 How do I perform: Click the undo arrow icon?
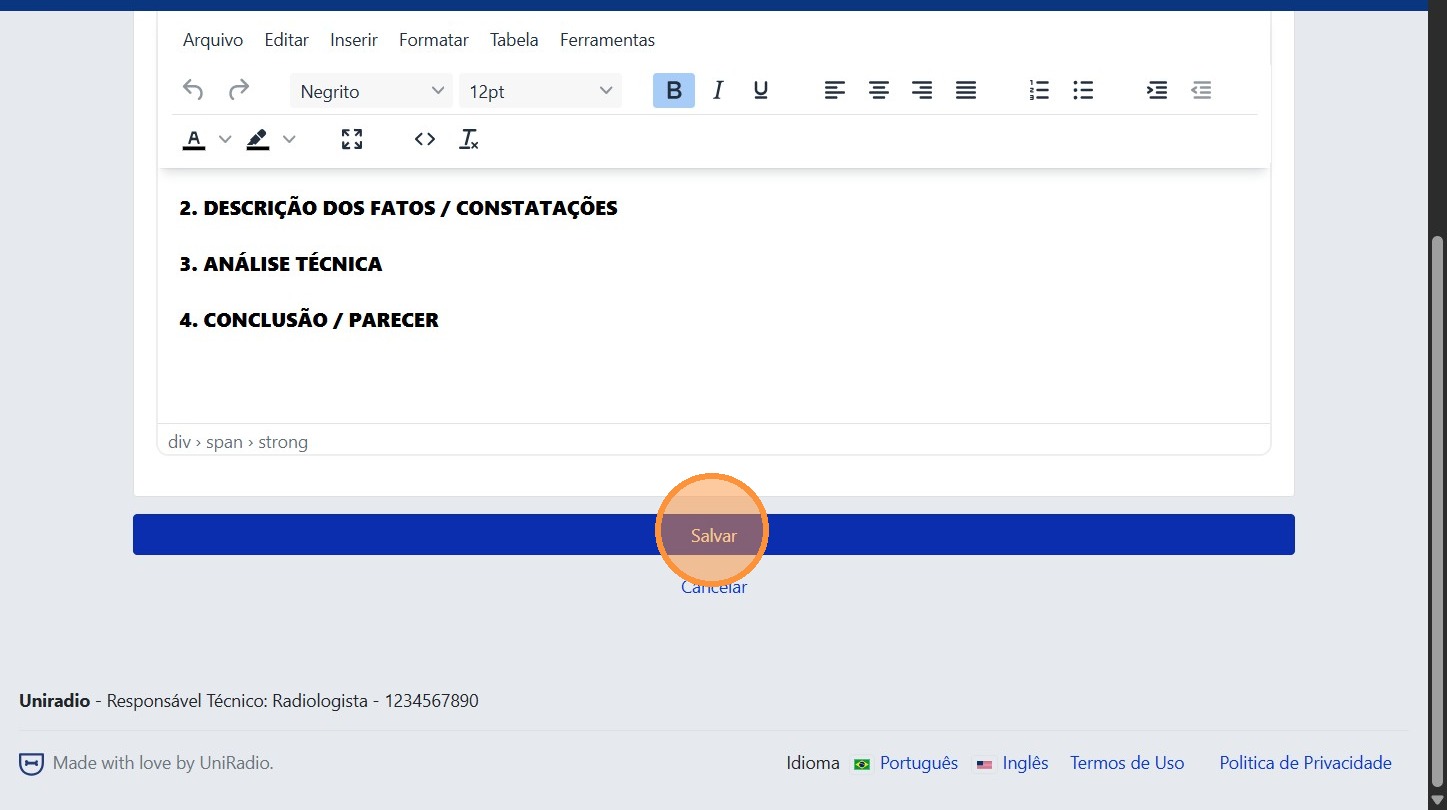click(193, 91)
